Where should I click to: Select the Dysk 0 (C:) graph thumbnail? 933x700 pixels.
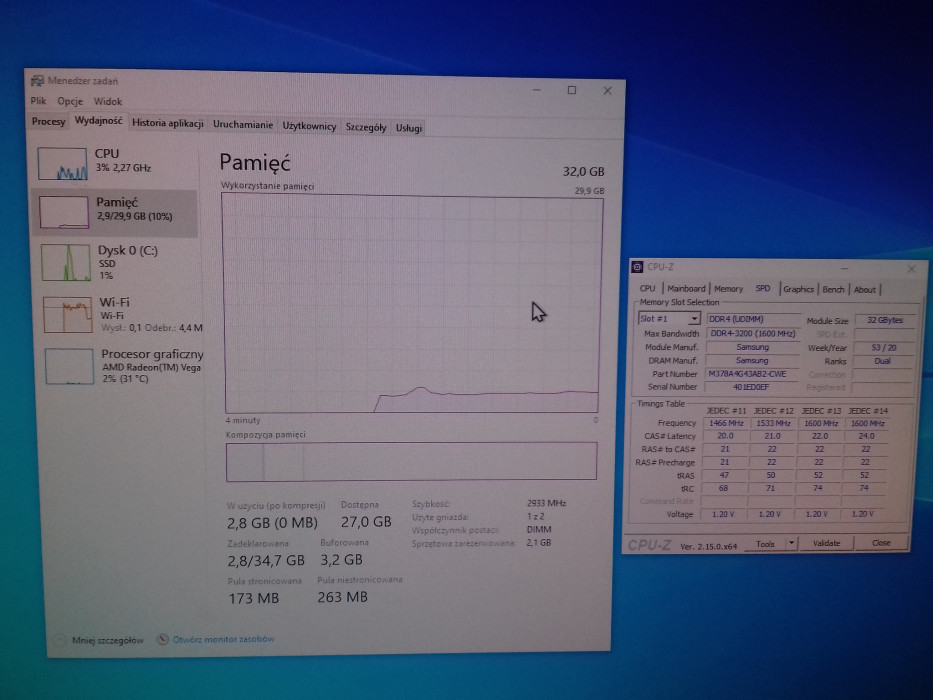tap(65, 262)
